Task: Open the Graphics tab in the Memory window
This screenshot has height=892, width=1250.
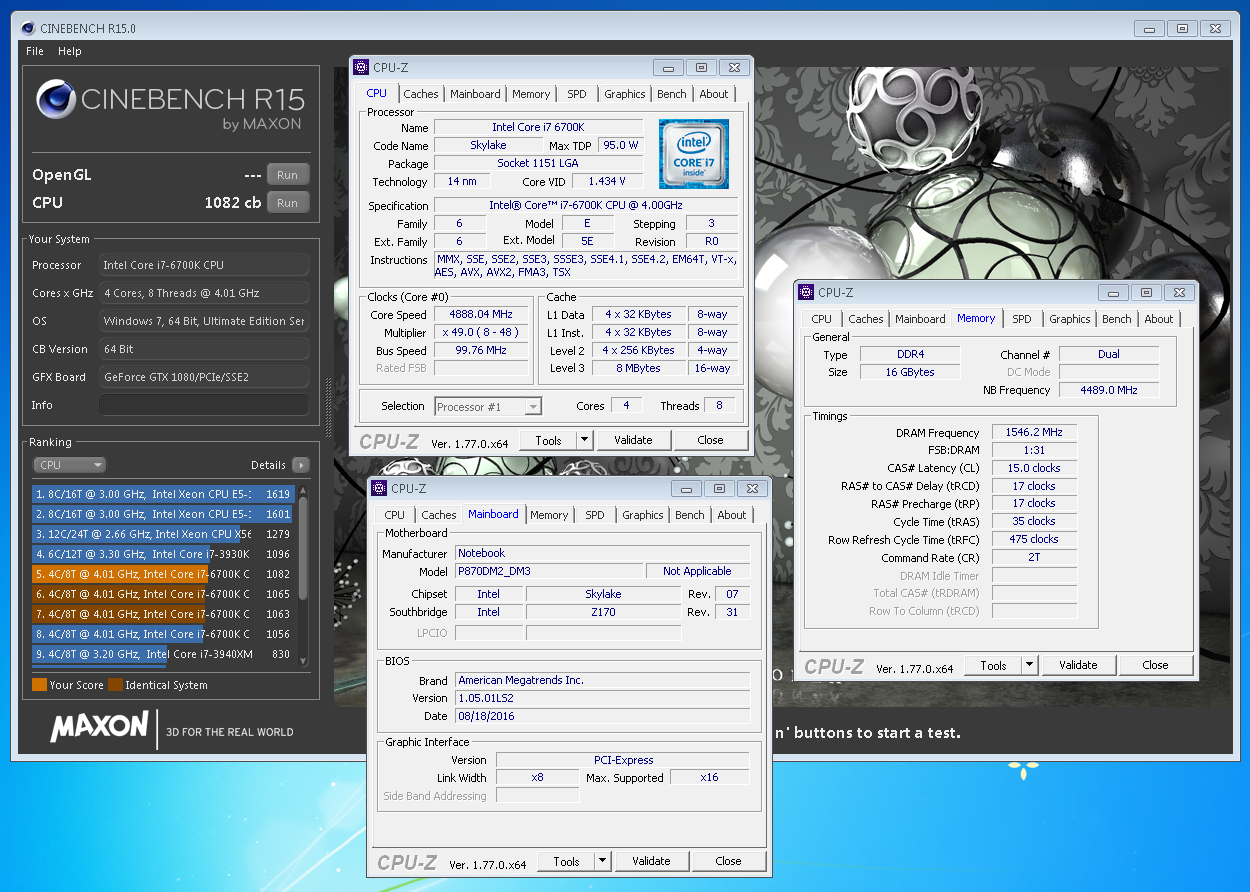Action: (x=1070, y=319)
